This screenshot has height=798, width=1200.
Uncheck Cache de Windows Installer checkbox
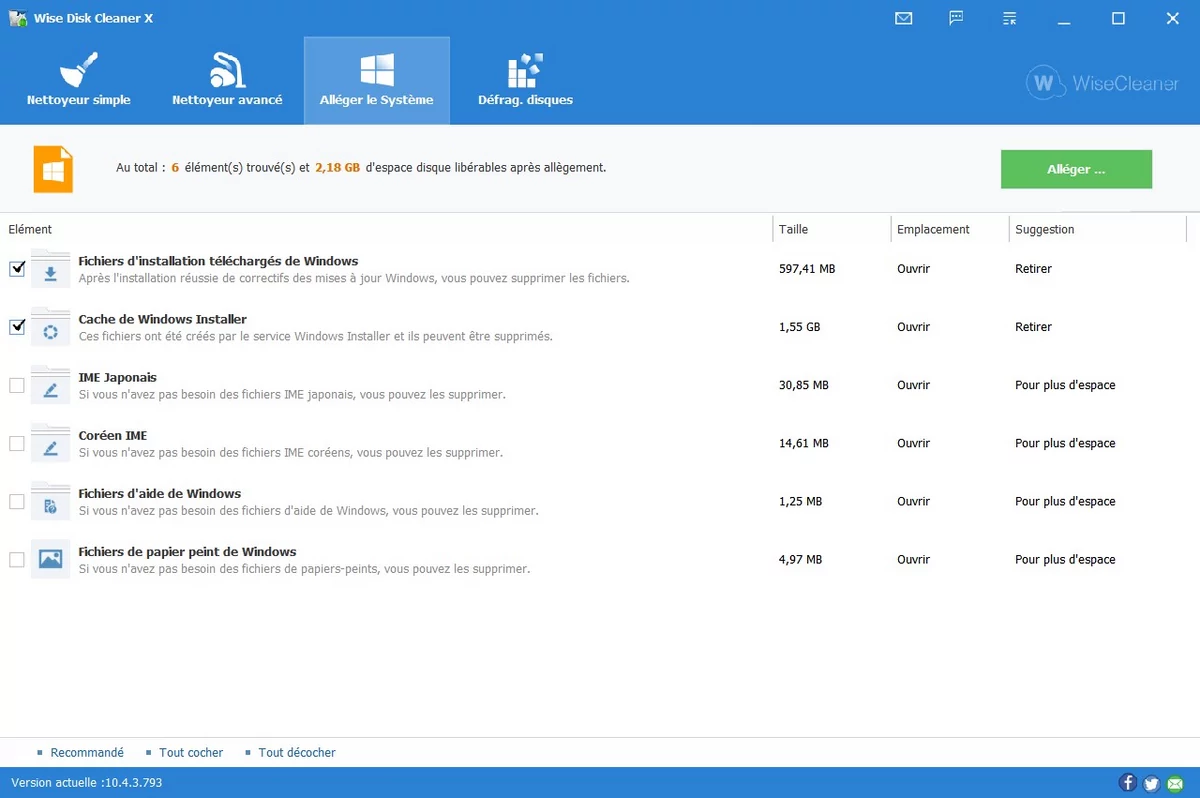(x=17, y=327)
